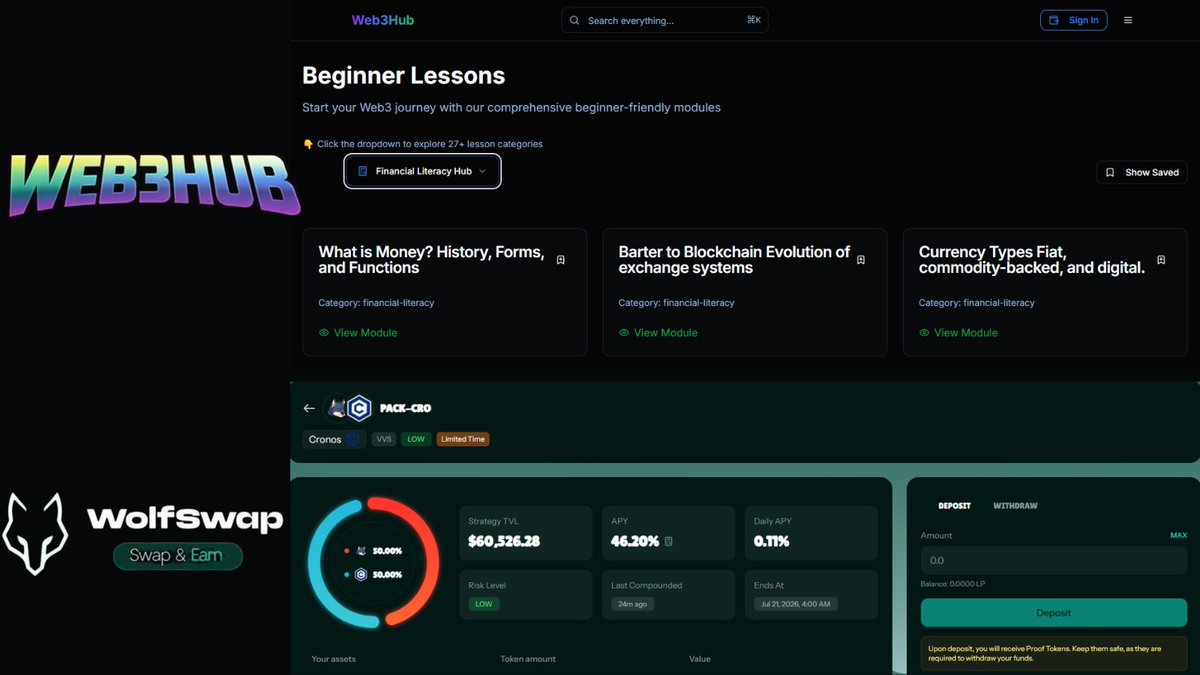
Task: Click the Strategy TVL value $60,526.28
Action: coord(504,541)
